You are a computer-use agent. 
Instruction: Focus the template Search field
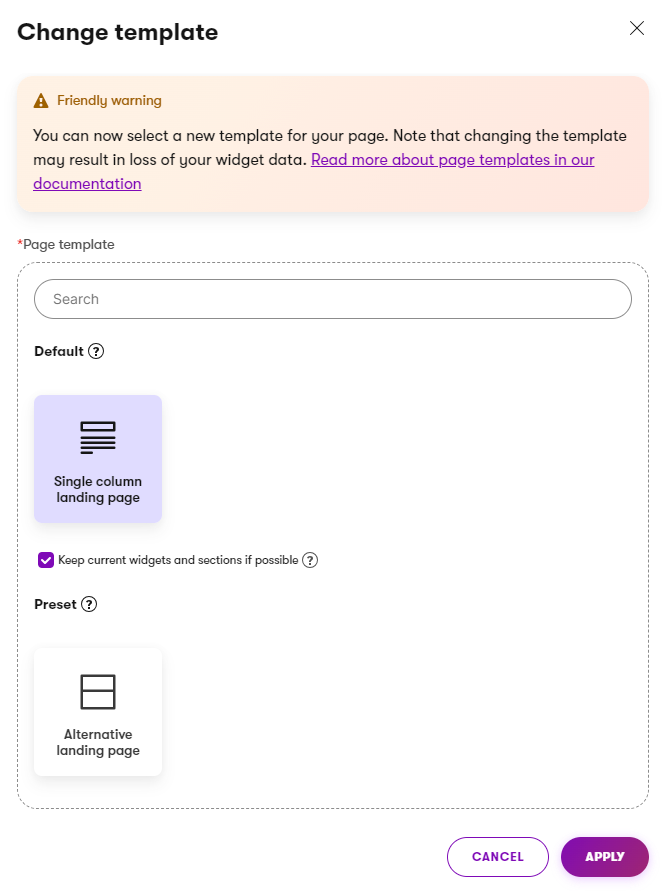point(333,299)
